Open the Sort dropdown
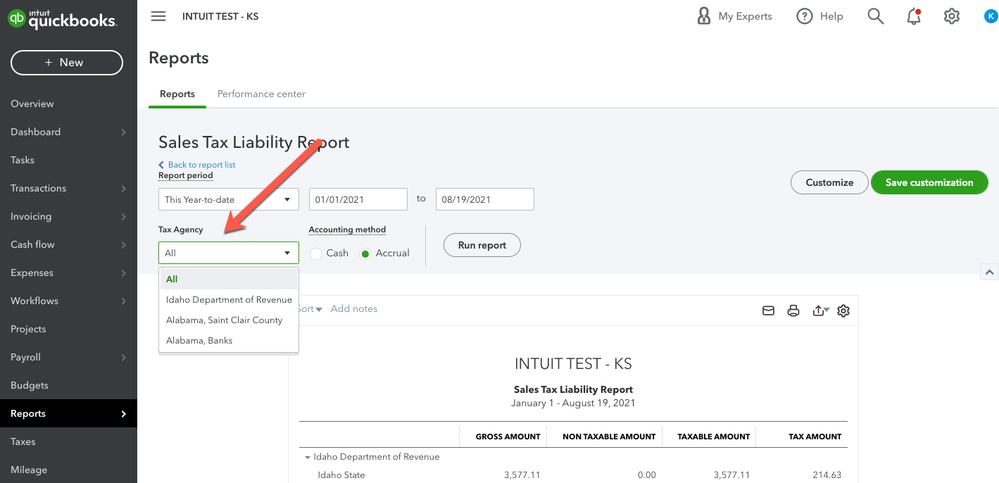Viewport: 999px width, 483px height. (310, 308)
